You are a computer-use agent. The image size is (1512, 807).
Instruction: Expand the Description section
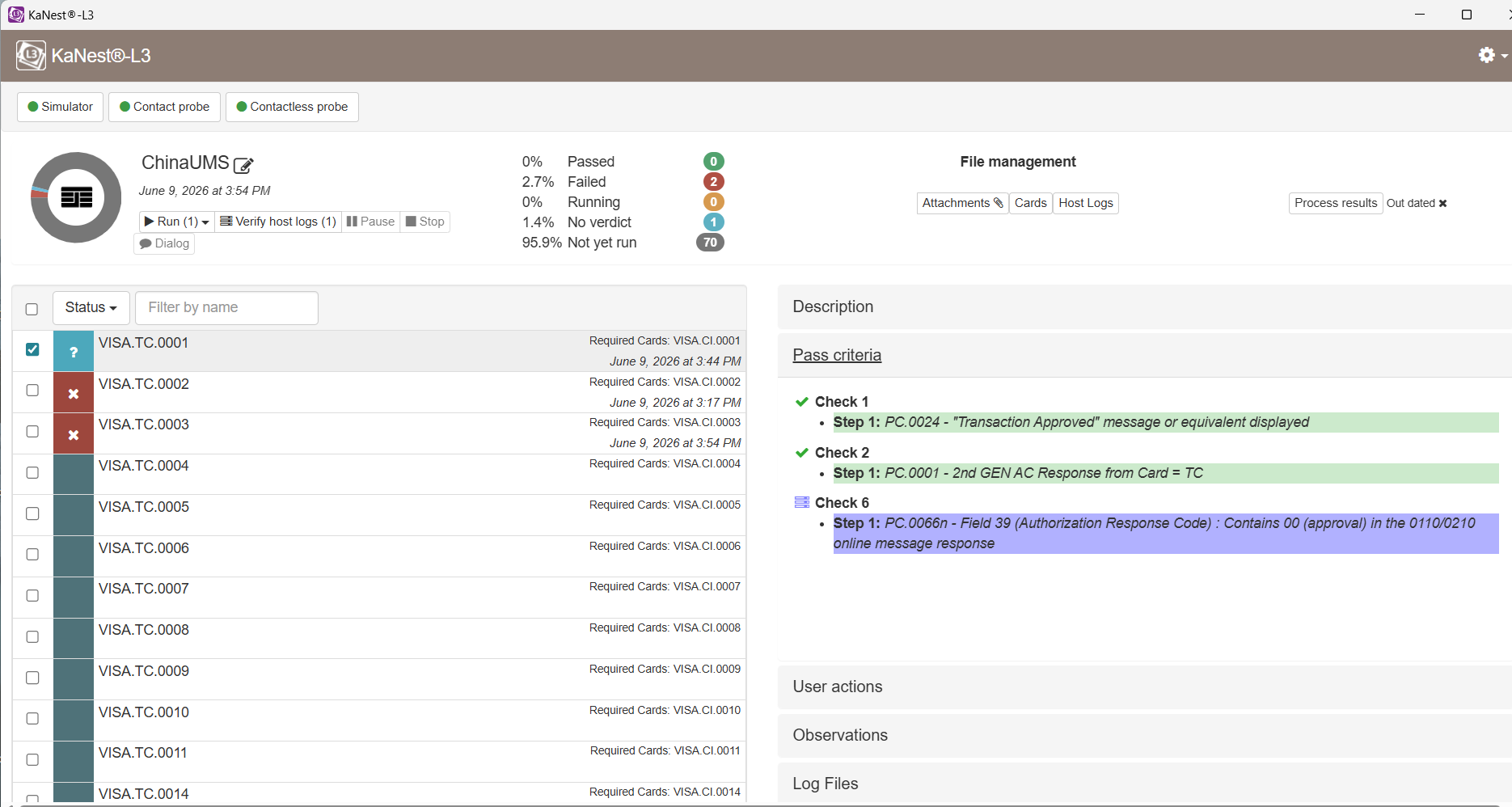point(1145,306)
